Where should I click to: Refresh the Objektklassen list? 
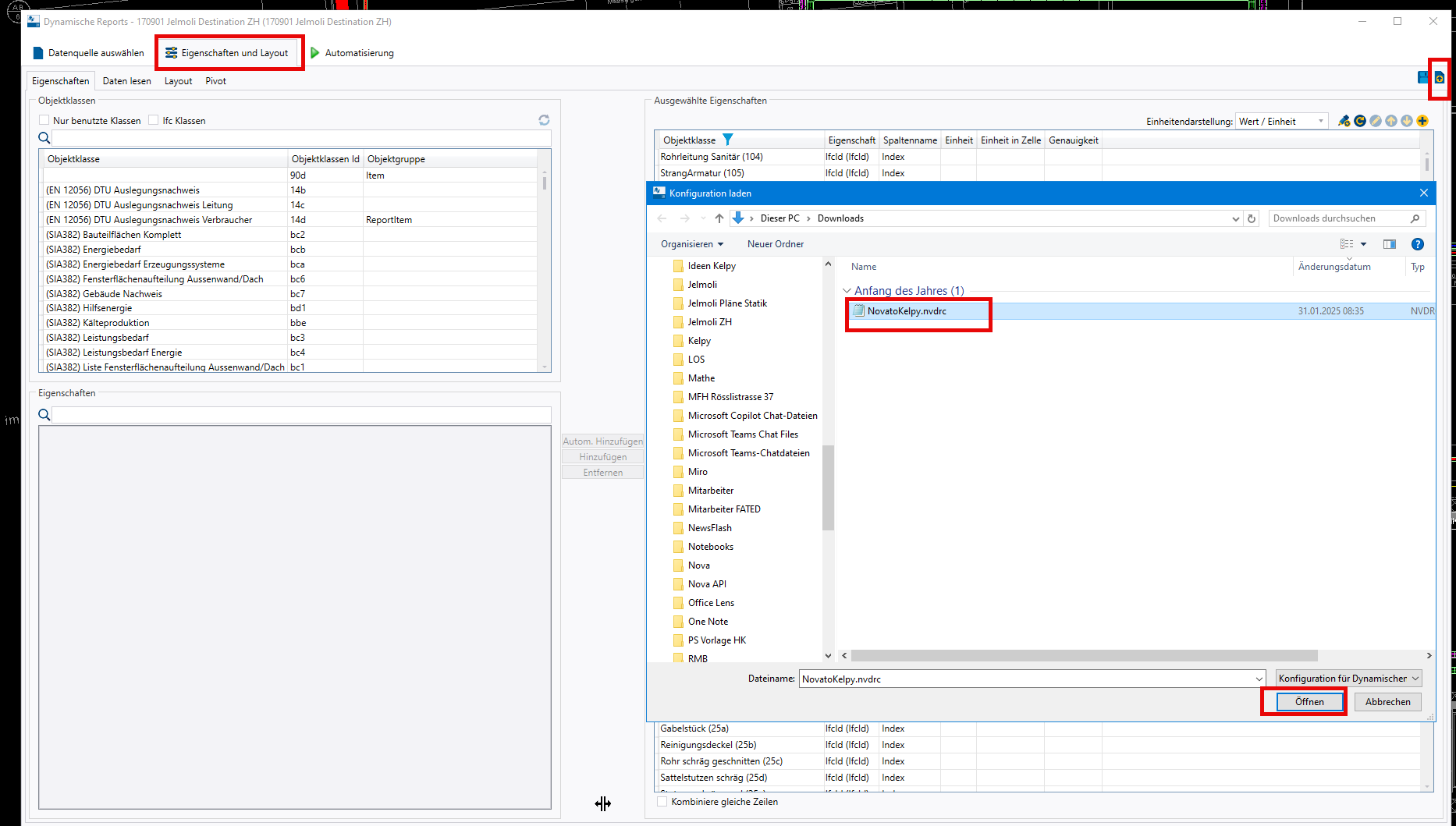(544, 120)
